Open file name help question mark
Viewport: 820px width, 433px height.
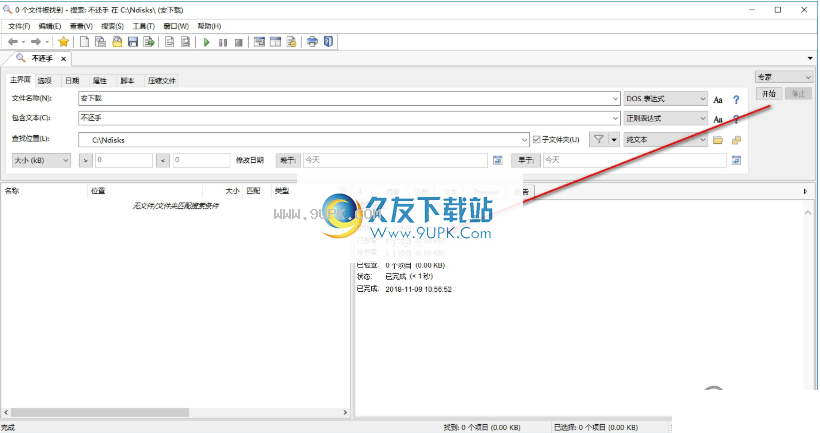tap(736, 99)
